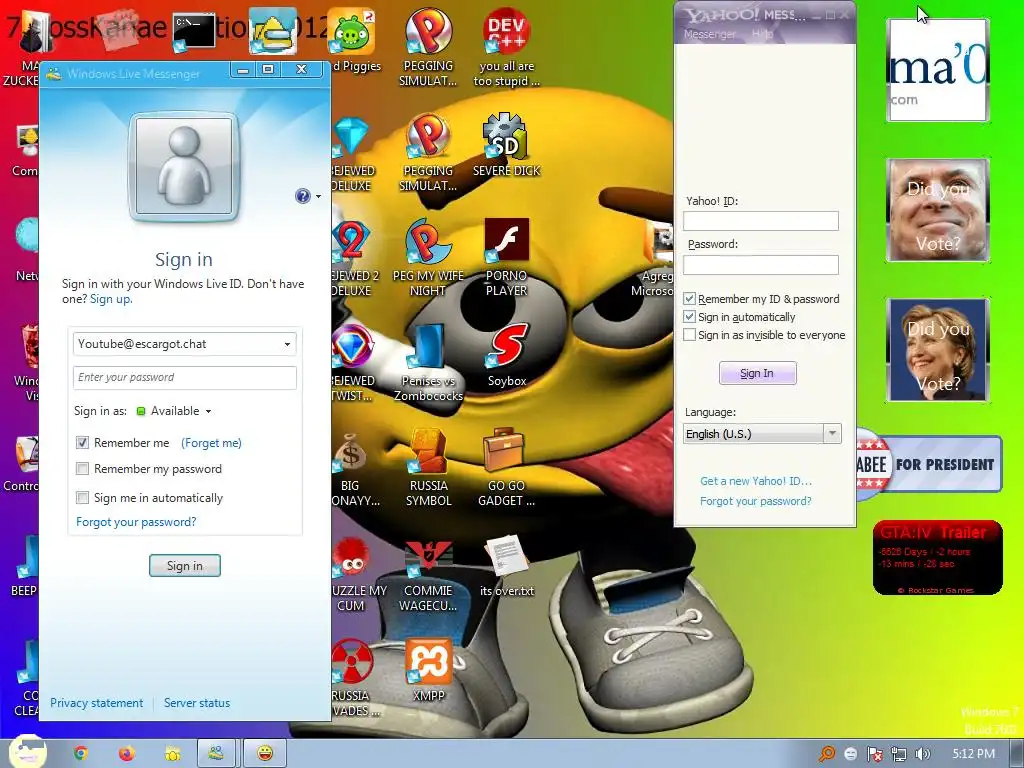Launch Firefox from the taskbar
Image resolution: width=1024 pixels, height=768 pixels.
126,753
